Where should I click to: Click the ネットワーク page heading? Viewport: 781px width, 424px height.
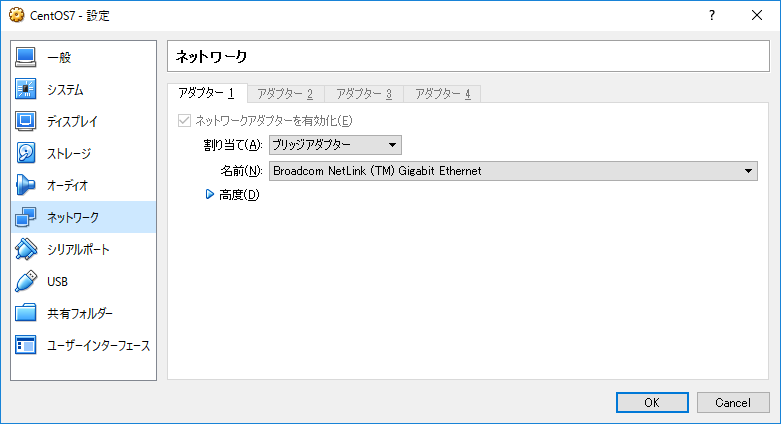[x=211, y=57]
